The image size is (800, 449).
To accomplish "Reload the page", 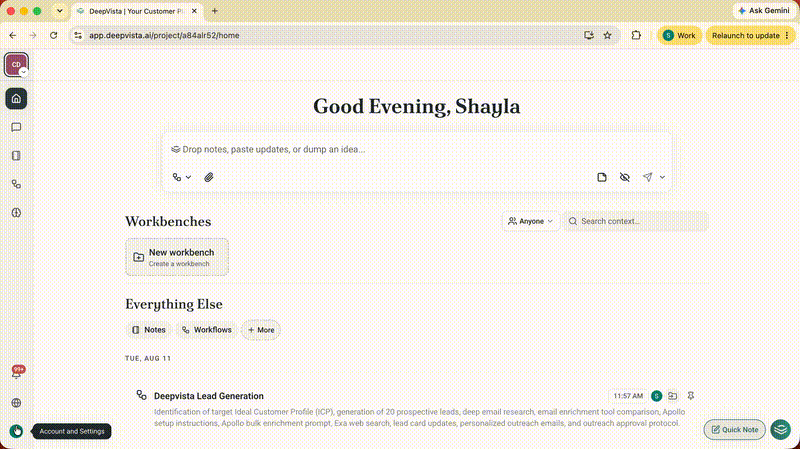I will click(54, 35).
